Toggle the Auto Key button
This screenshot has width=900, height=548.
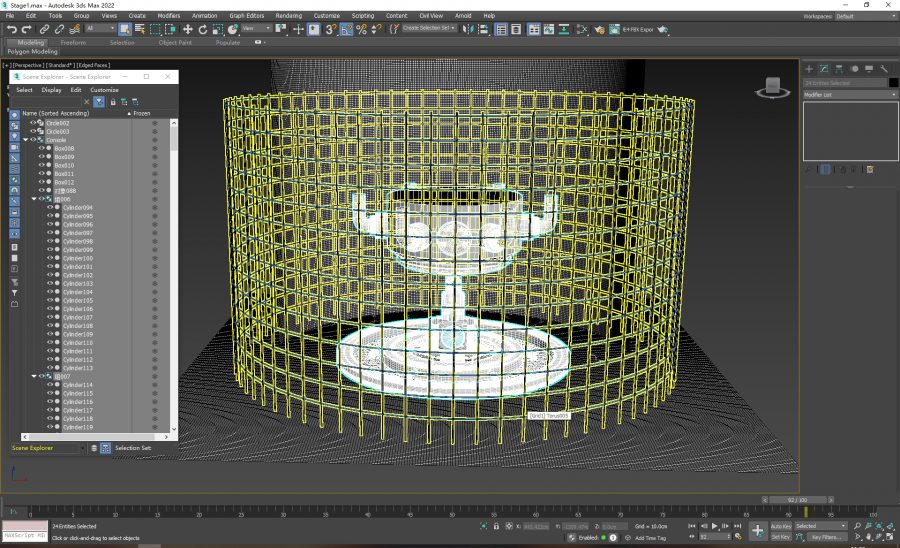tap(781, 525)
